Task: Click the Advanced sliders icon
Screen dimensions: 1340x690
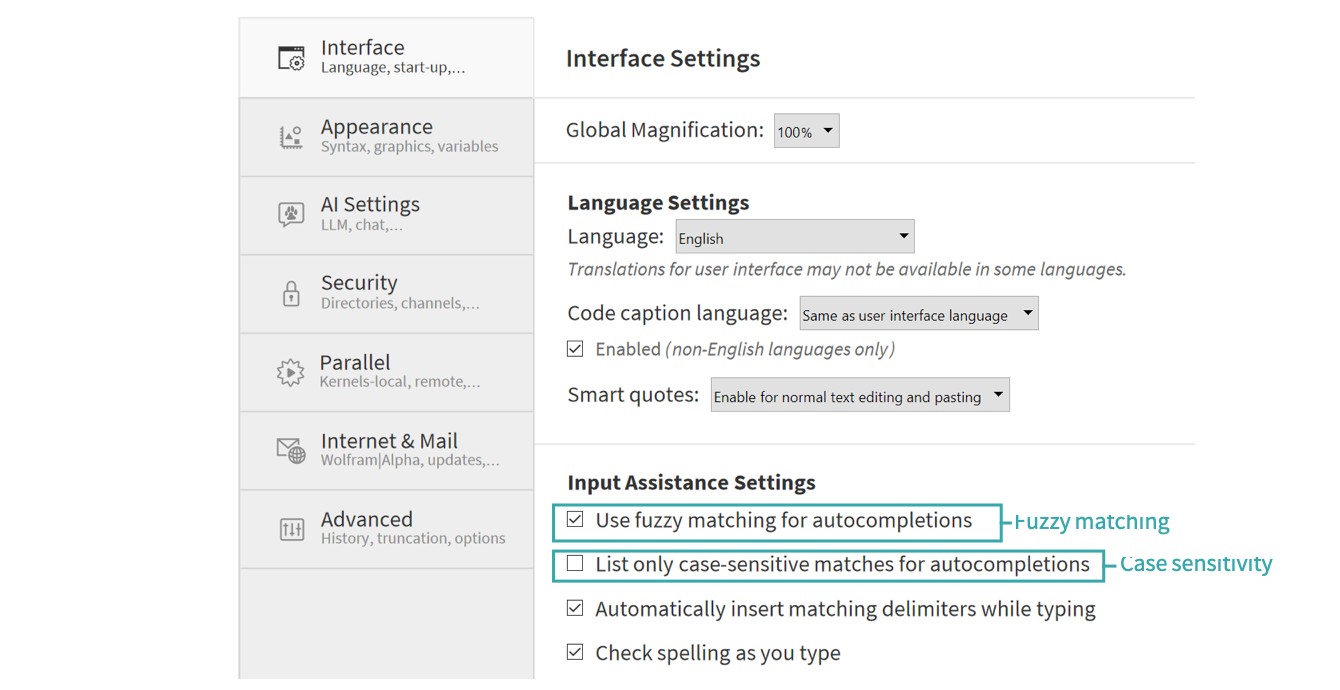Action: (291, 529)
